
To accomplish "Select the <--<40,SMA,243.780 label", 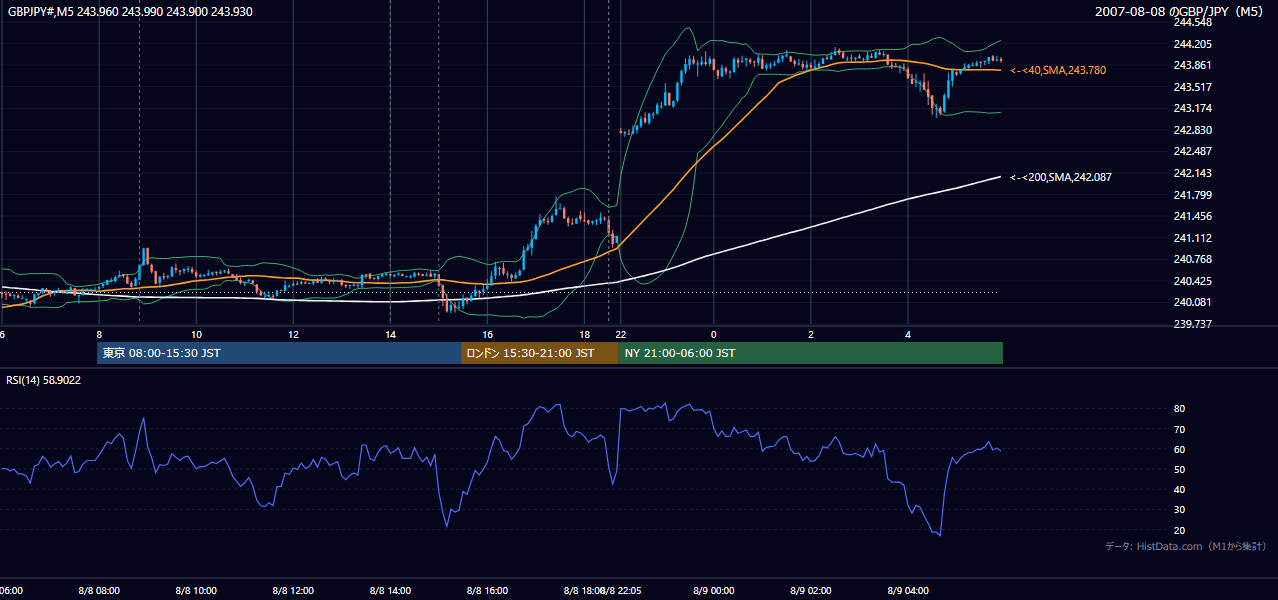I will click(1058, 70).
